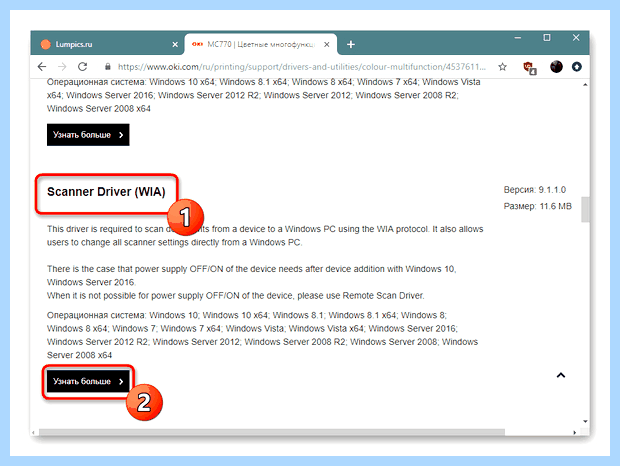
Task: Click the address bar URL
Action: [x=302, y=67]
